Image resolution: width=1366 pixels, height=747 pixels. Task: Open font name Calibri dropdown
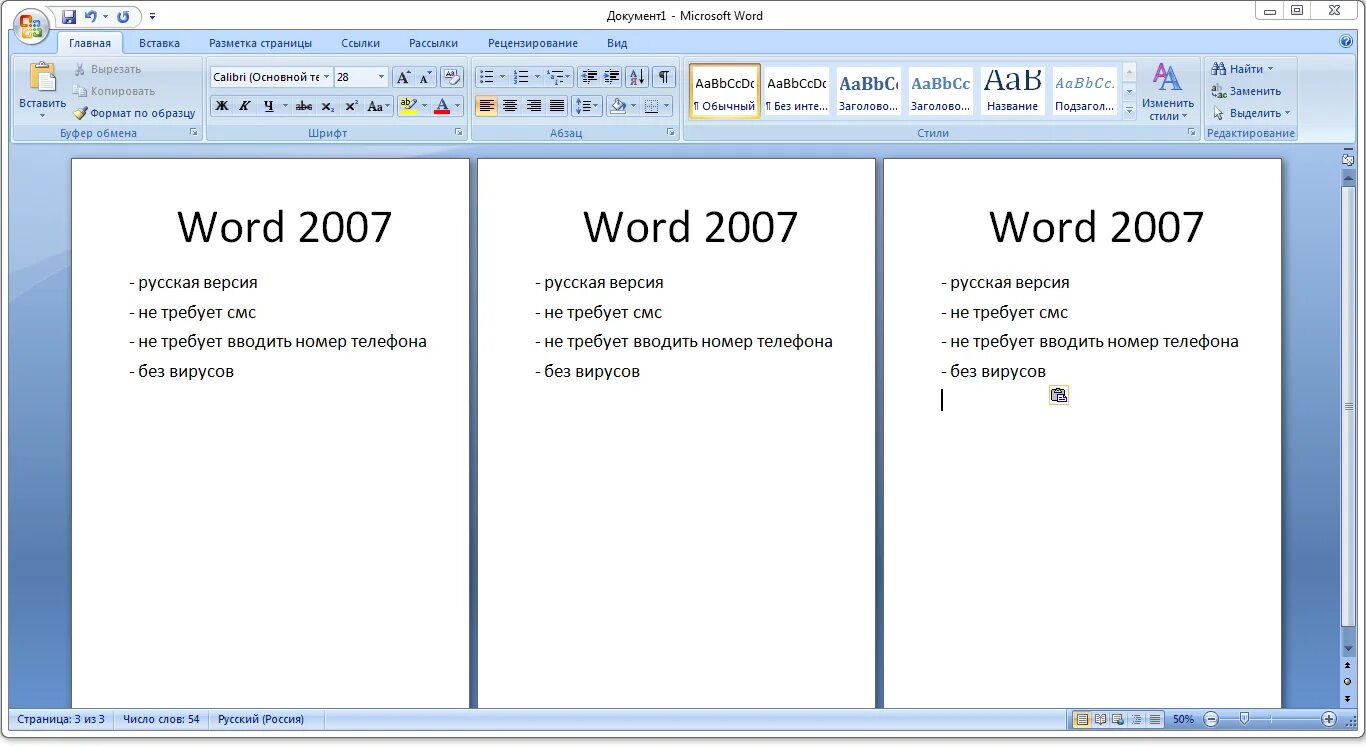click(x=326, y=77)
